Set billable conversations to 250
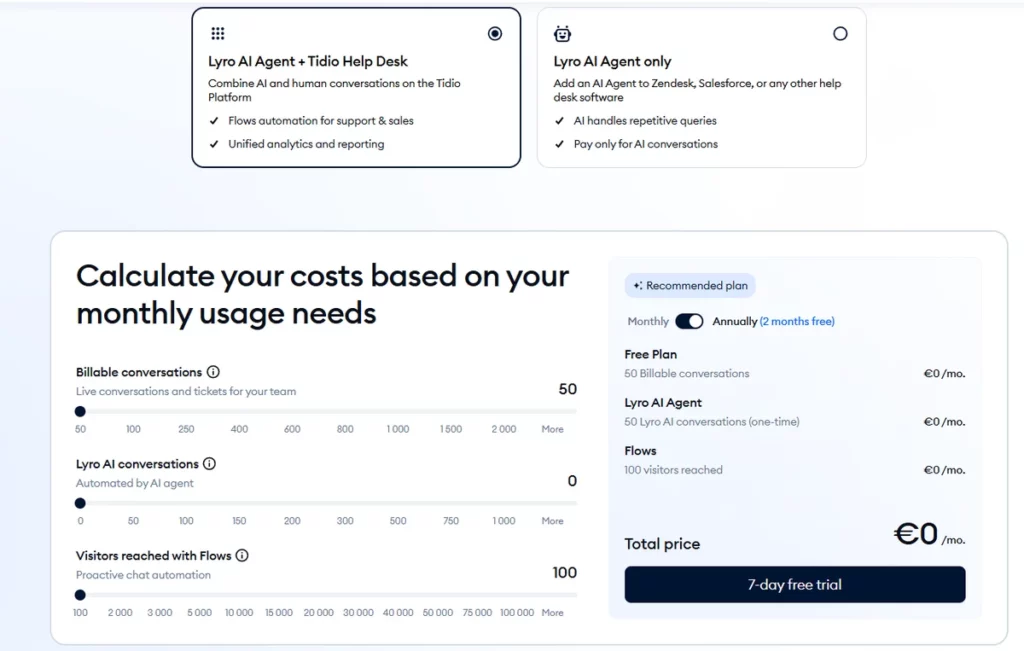 pos(186,429)
